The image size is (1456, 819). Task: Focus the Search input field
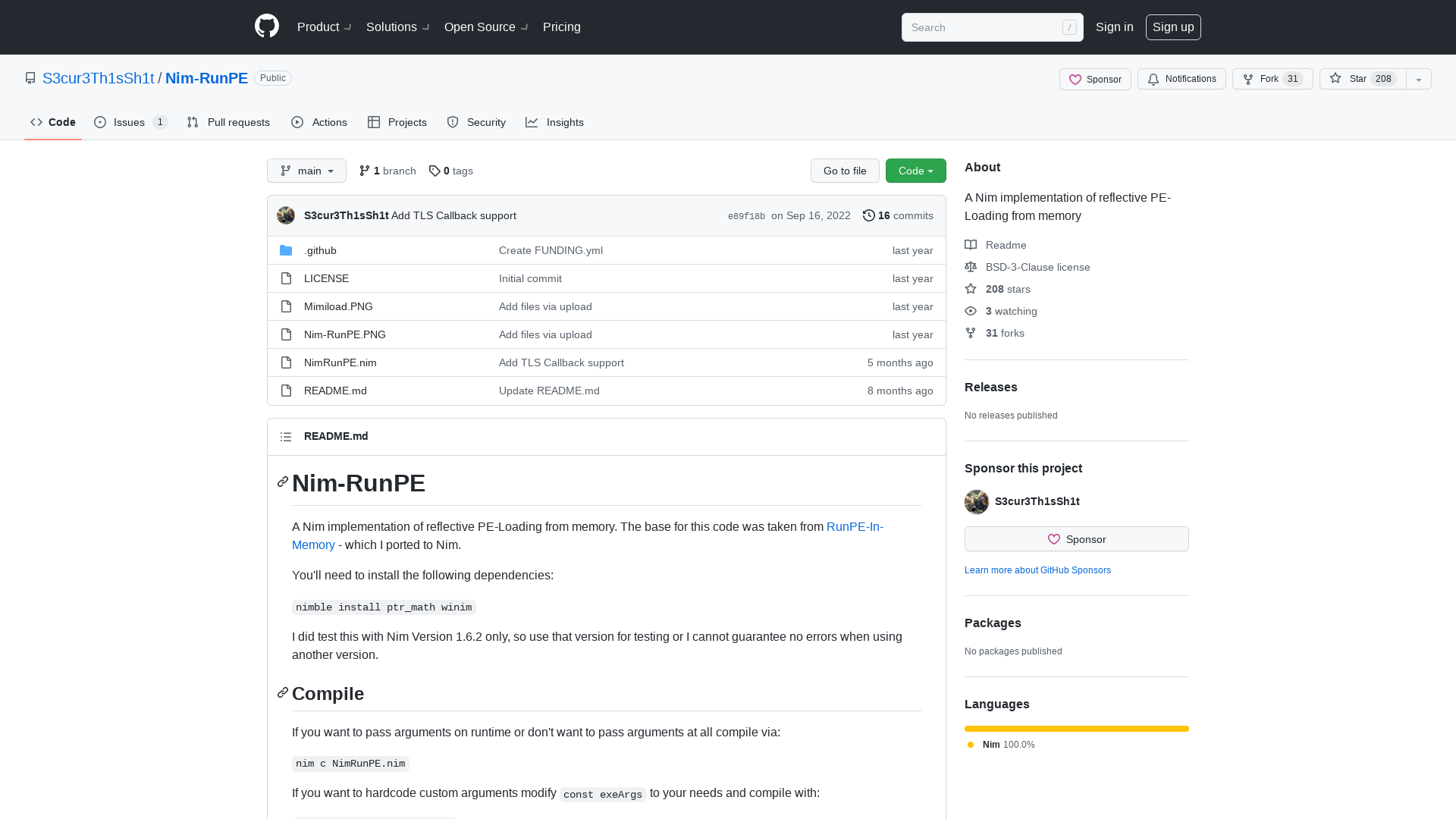[993, 27]
